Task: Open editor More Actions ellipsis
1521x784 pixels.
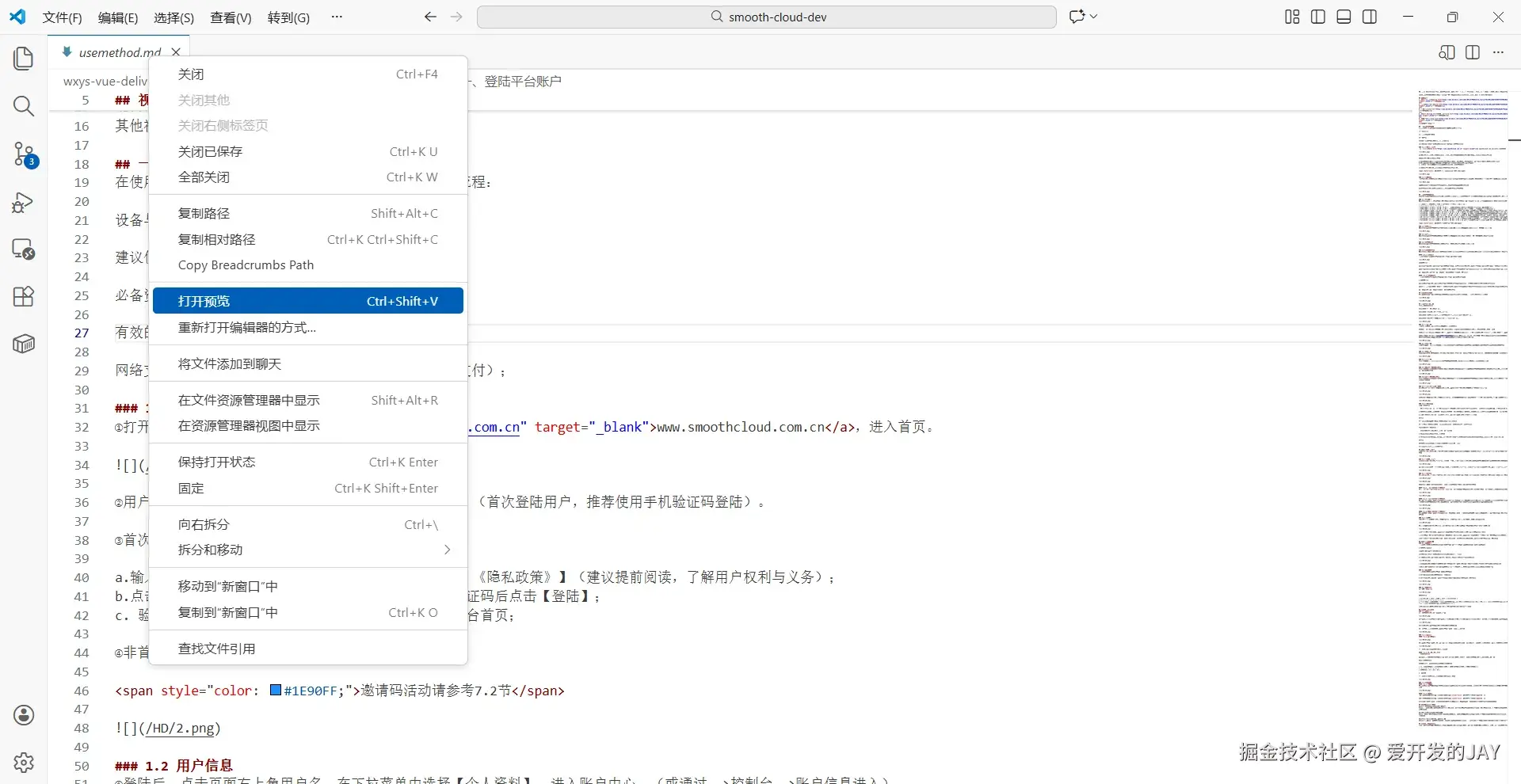Action: [x=1498, y=52]
